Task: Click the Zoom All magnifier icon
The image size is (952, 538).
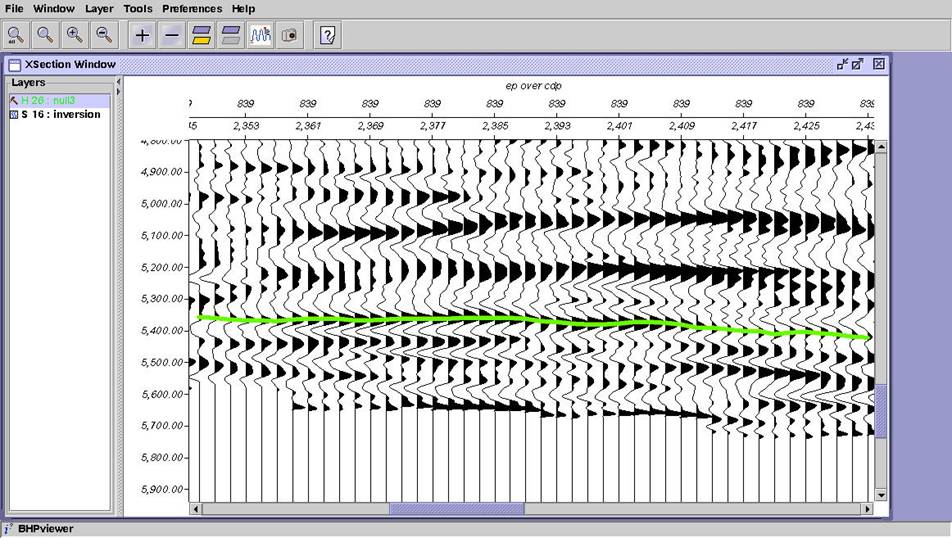Action: point(16,35)
